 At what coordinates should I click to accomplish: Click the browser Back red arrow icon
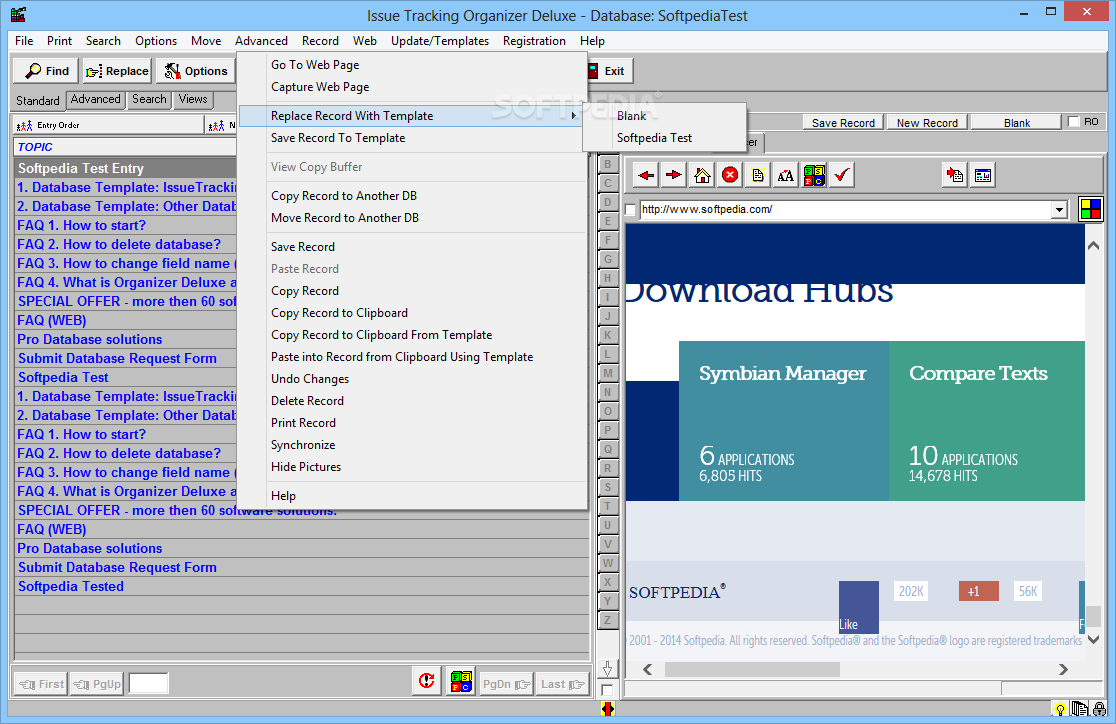pos(646,175)
